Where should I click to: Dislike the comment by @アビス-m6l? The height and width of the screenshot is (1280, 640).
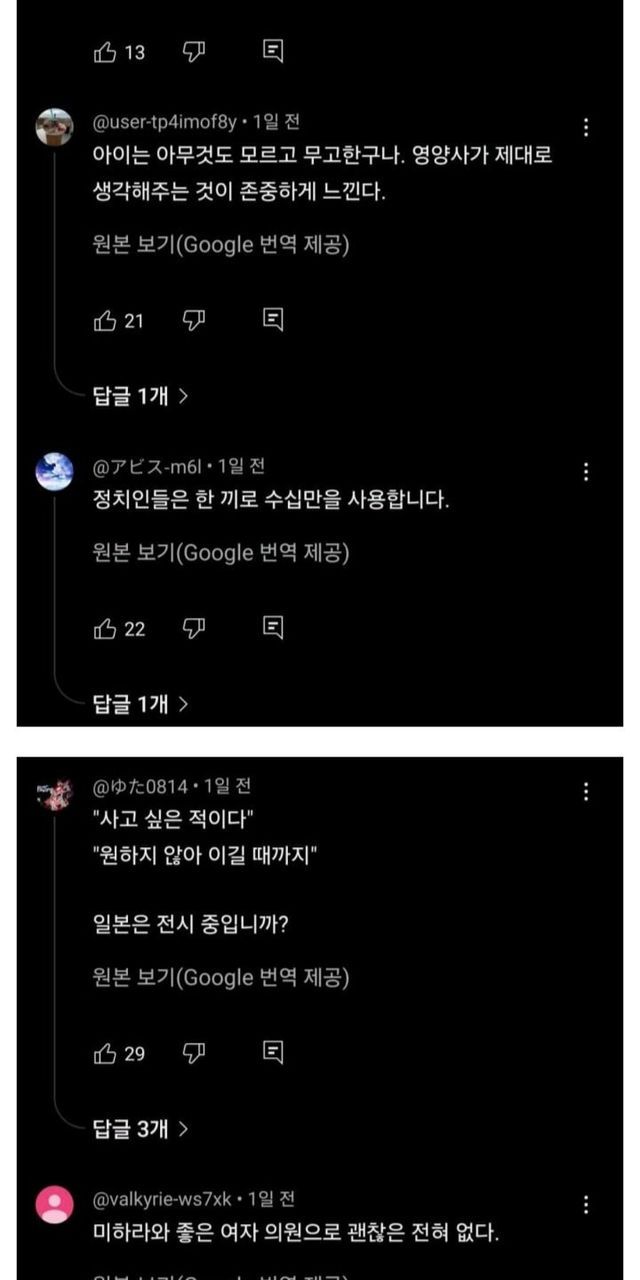pyautogui.click(x=194, y=628)
